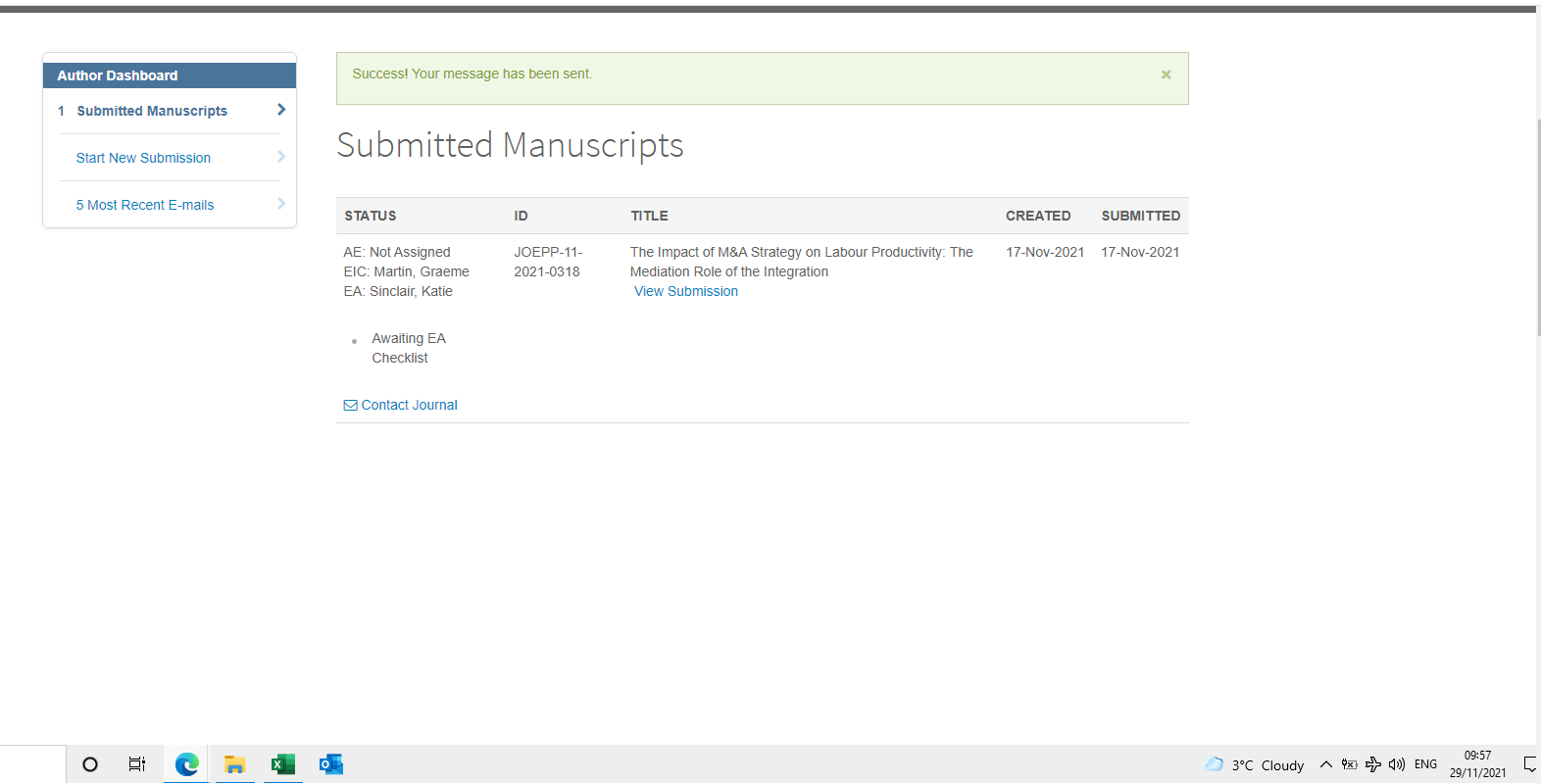Open the View Submission link
Viewport: 1541px width, 784px height.
click(x=686, y=291)
